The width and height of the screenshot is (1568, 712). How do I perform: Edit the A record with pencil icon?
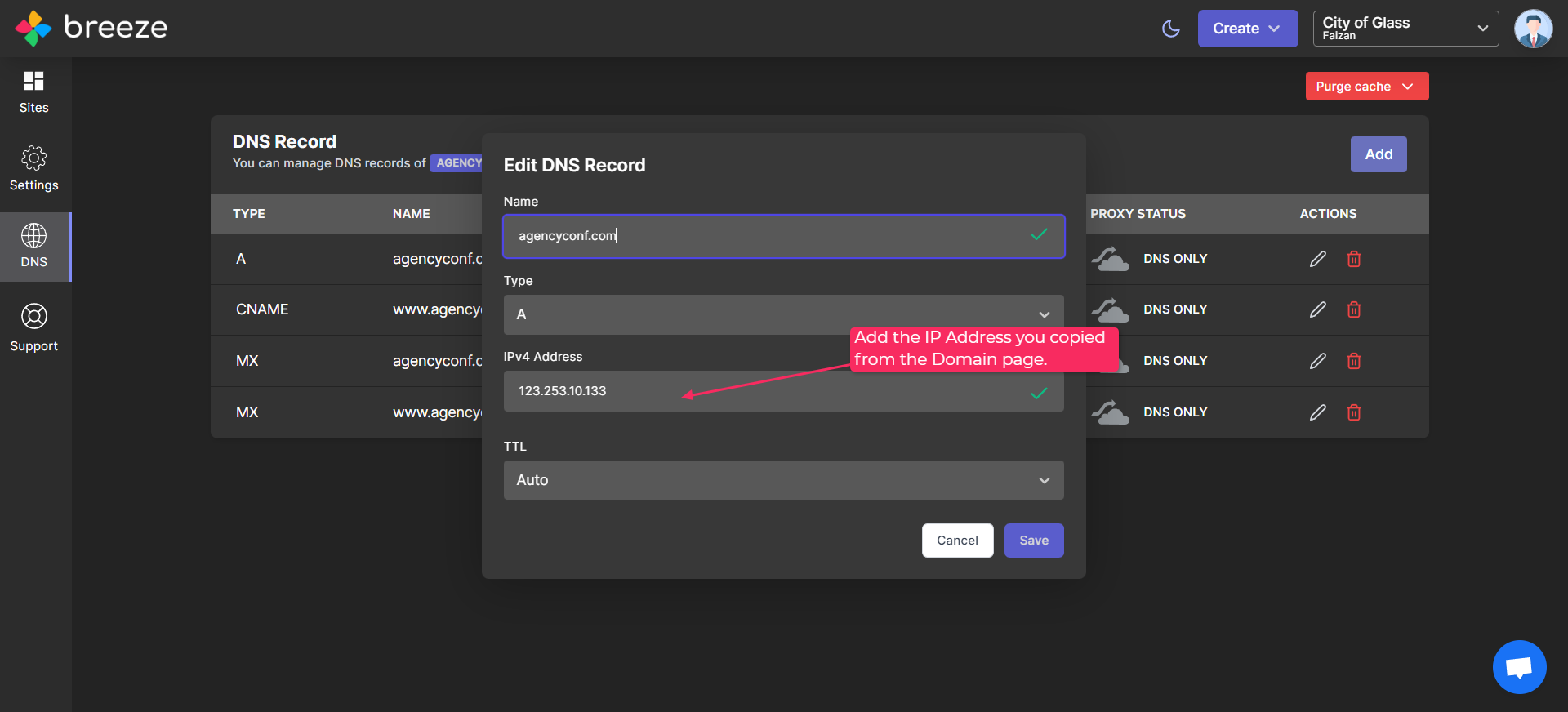tap(1317, 259)
